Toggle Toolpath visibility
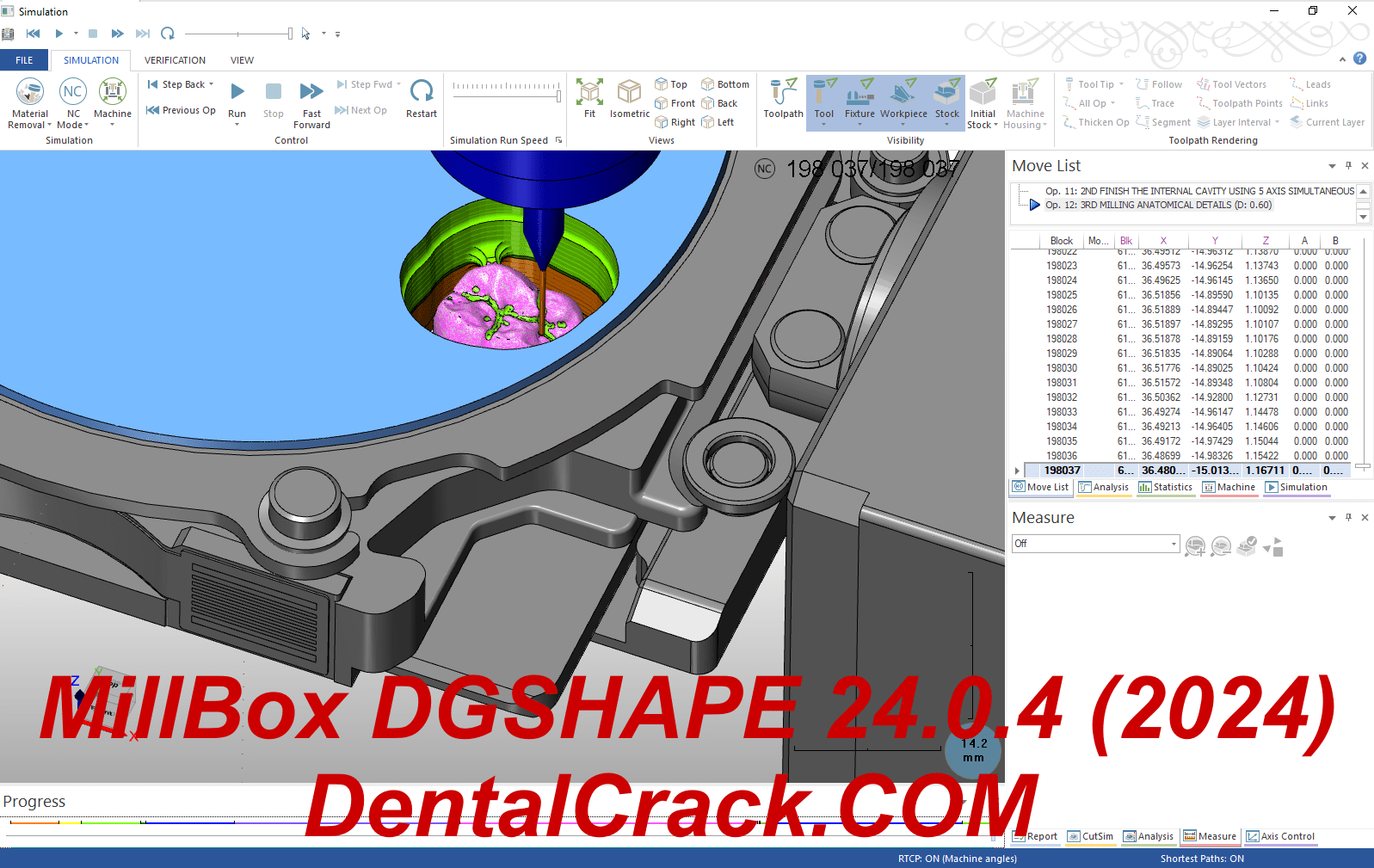This screenshot has height=868, width=1374. (783, 99)
